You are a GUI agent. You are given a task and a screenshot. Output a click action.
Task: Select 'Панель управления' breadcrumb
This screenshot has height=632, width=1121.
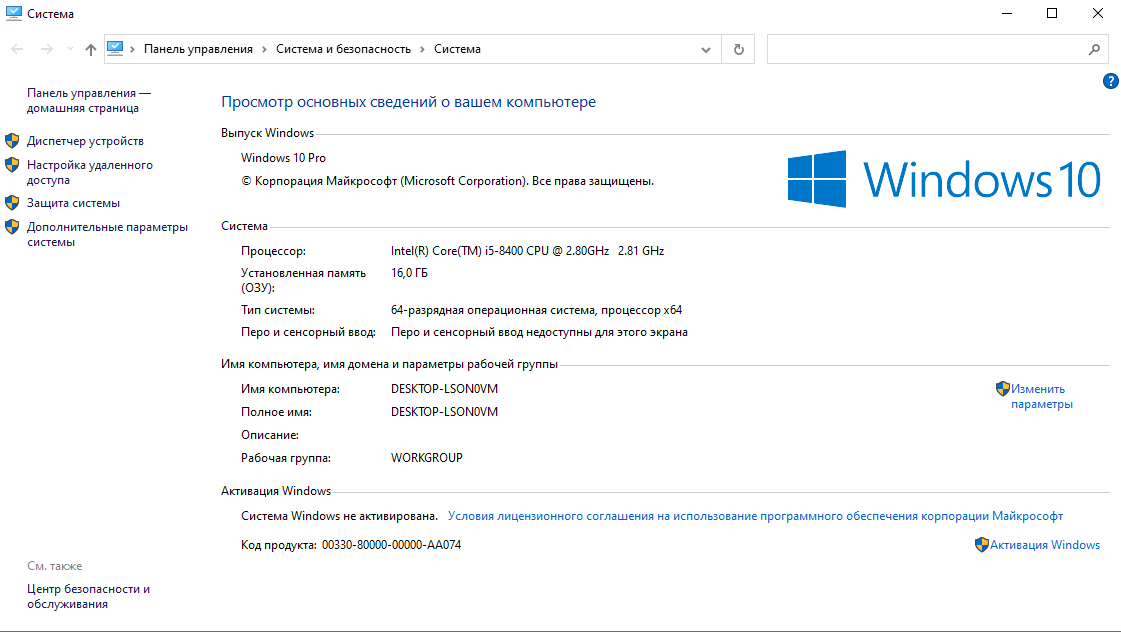pos(198,49)
